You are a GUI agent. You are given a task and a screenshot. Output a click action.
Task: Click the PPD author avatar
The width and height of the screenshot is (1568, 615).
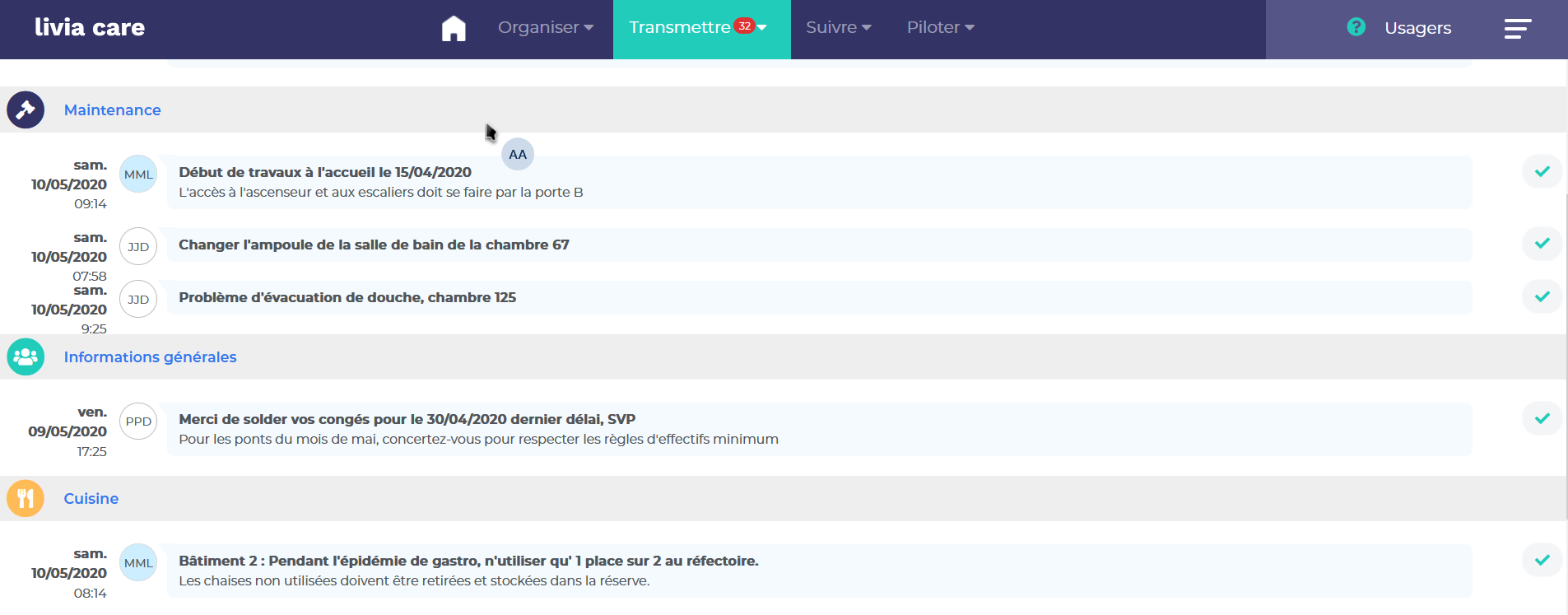tap(138, 422)
